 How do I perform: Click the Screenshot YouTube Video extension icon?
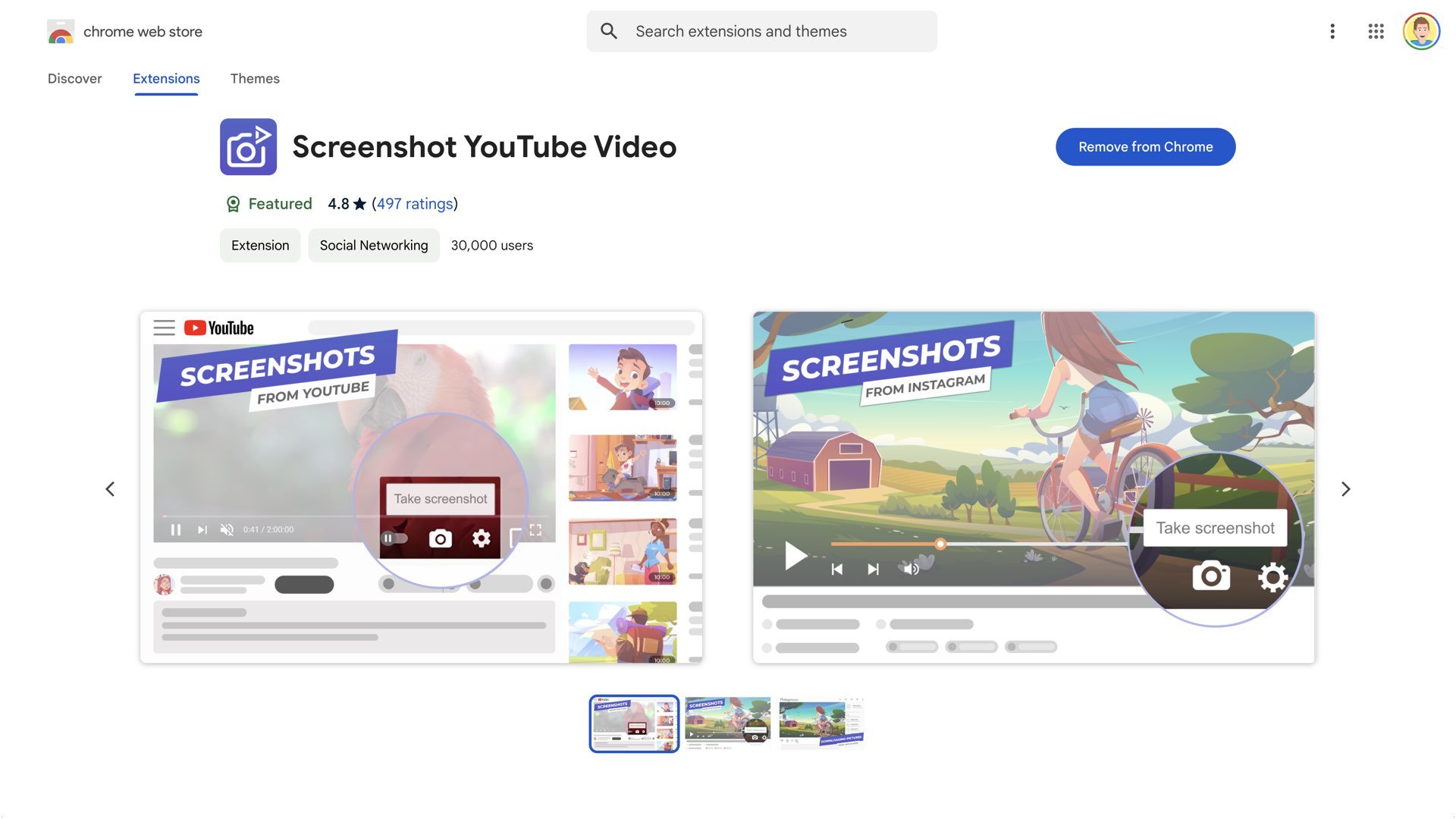click(x=248, y=146)
